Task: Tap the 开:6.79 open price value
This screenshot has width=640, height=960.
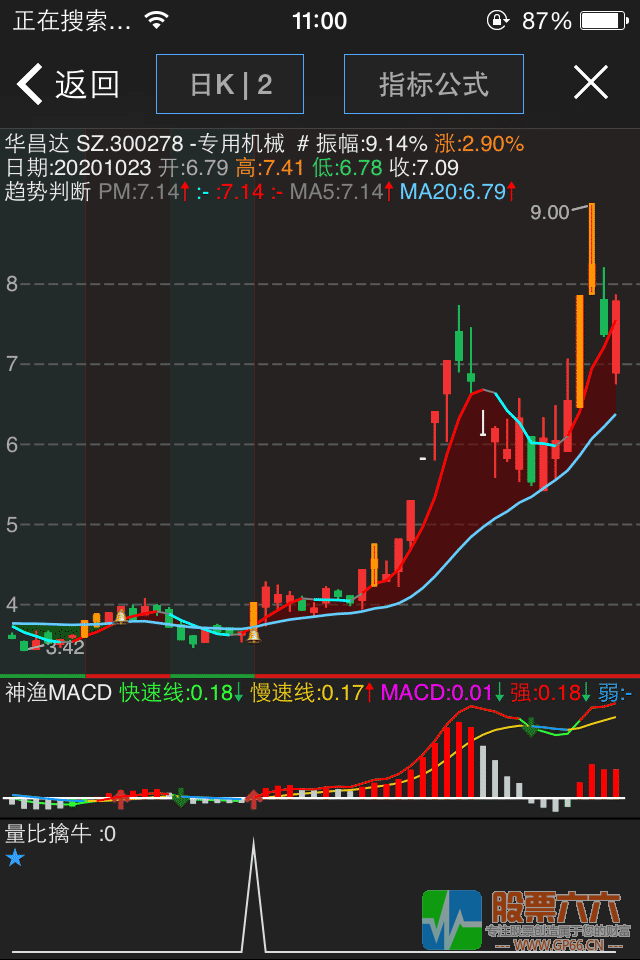Action: [194, 168]
